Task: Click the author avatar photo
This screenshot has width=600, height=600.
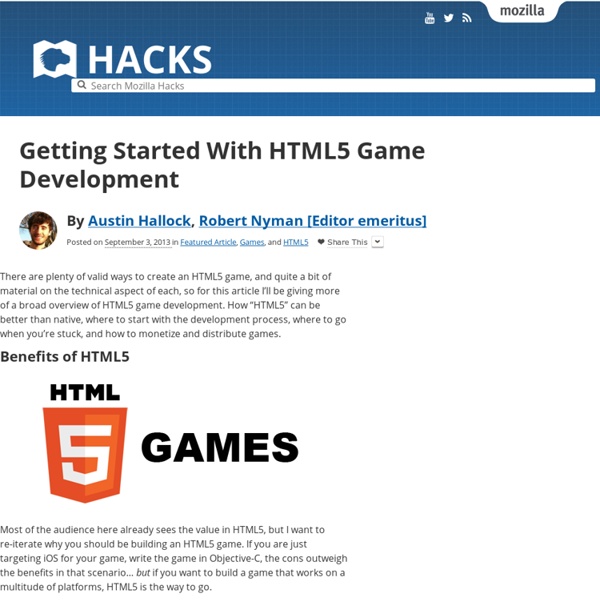Action: (38, 230)
